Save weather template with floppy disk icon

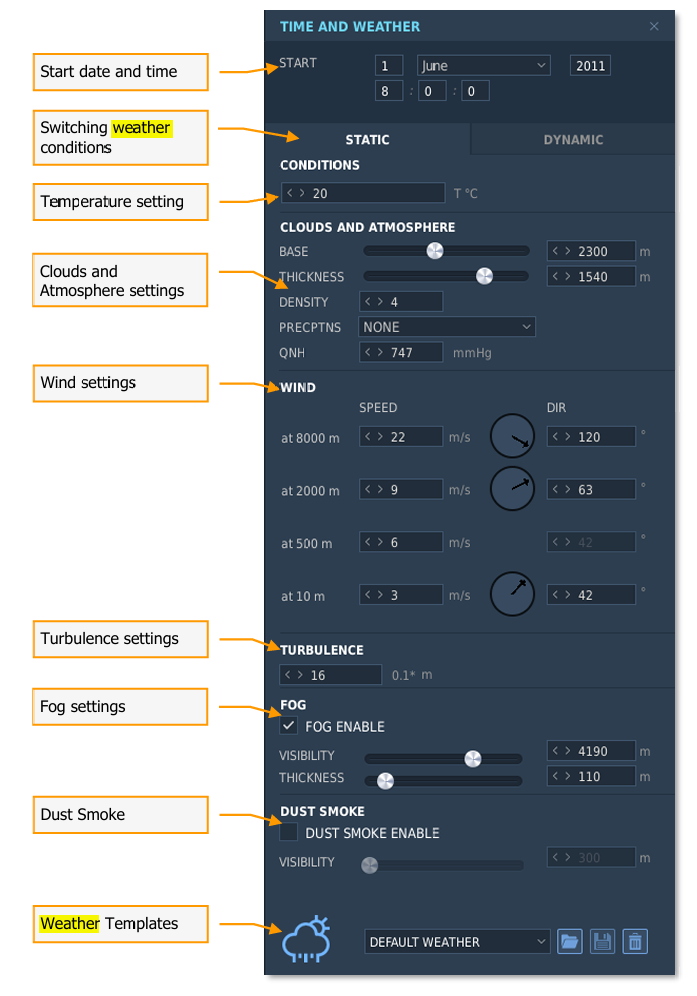point(602,941)
